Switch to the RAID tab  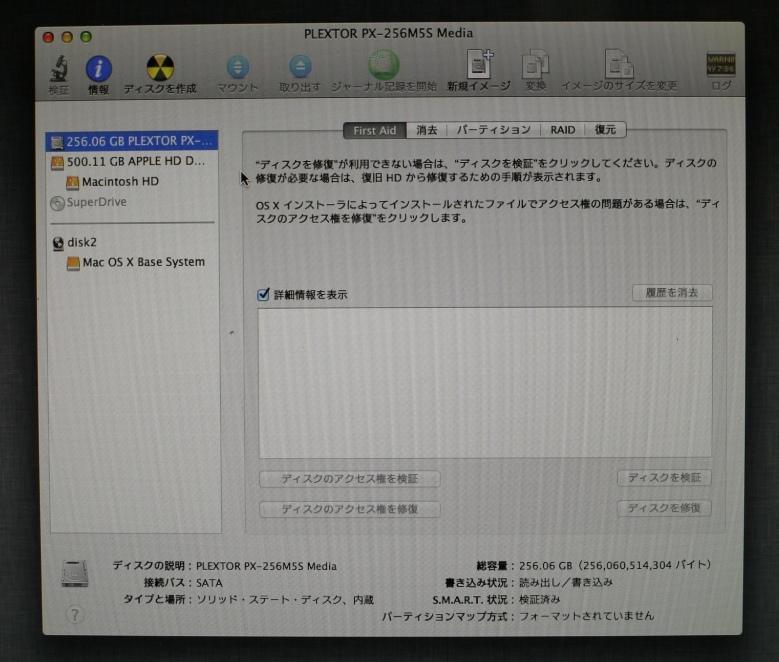[562, 130]
